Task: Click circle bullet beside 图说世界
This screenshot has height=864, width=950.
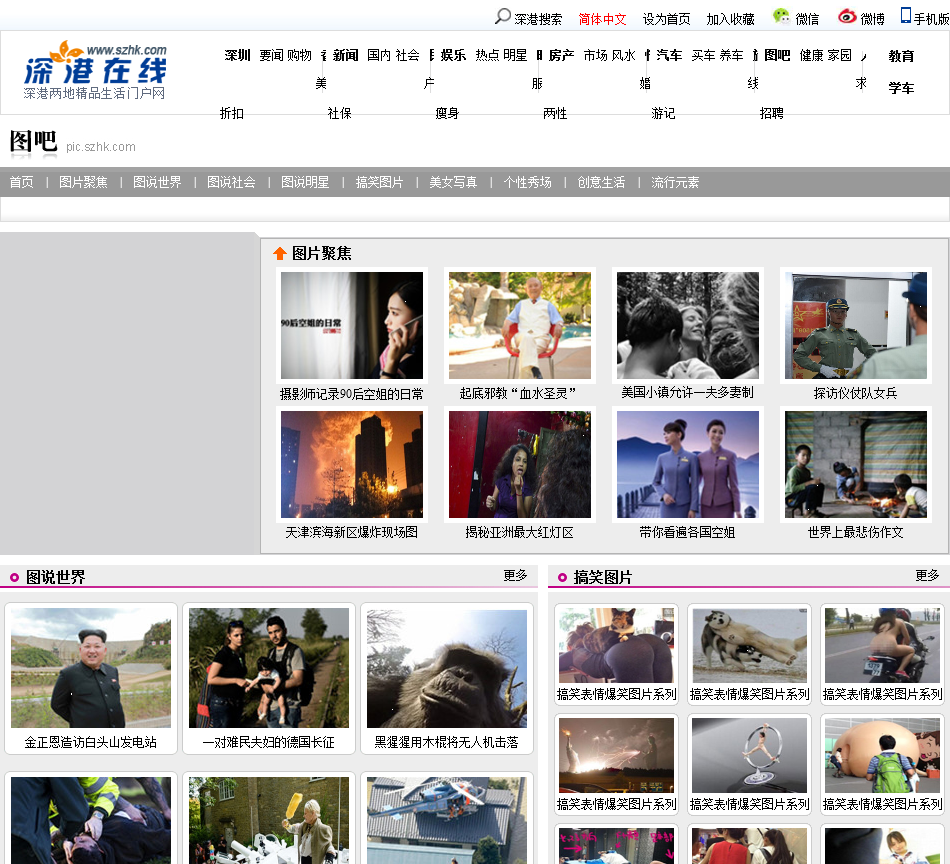Action: [x=15, y=577]
